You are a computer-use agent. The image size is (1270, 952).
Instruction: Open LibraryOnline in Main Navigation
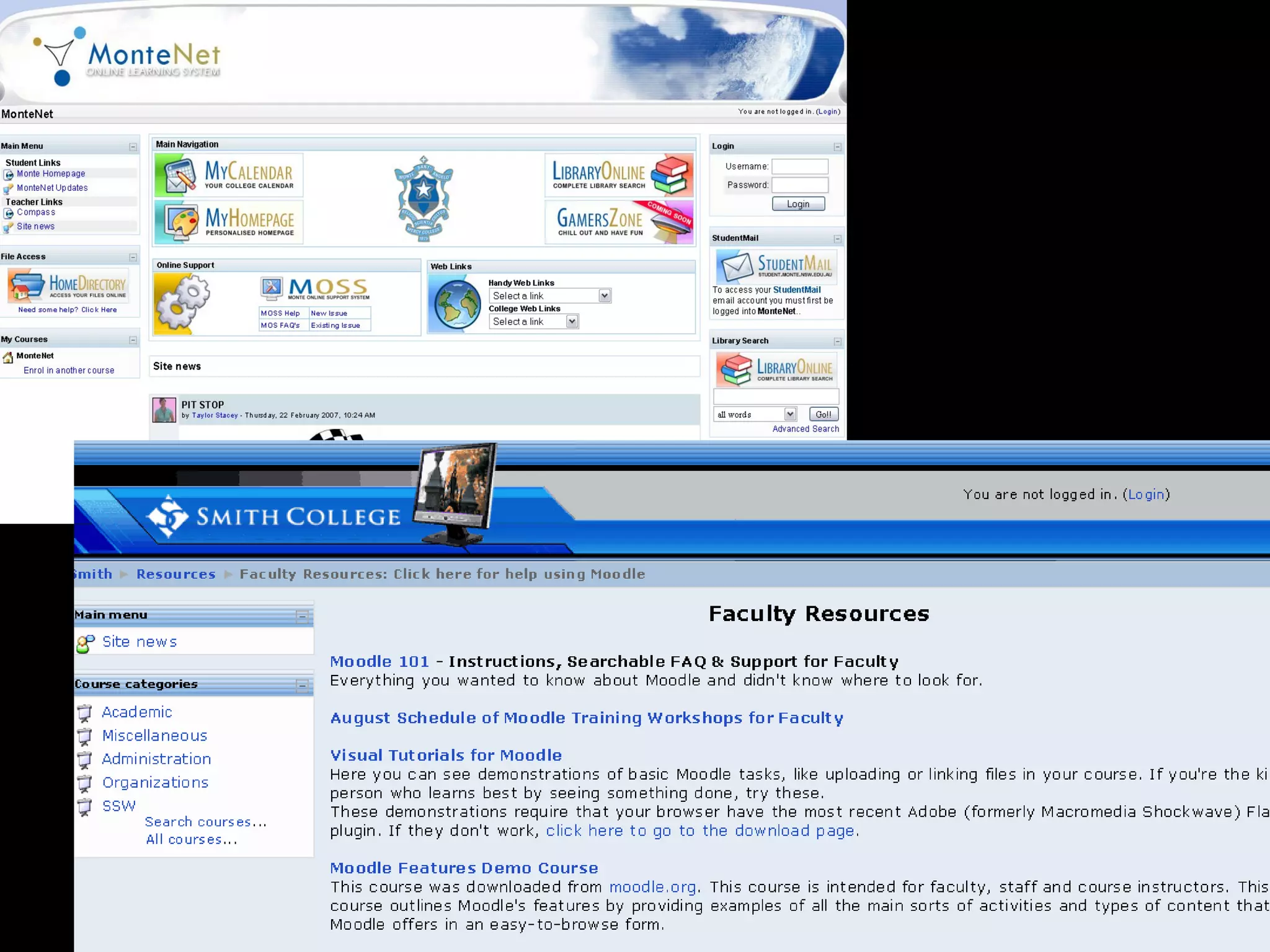coord(618,175)
